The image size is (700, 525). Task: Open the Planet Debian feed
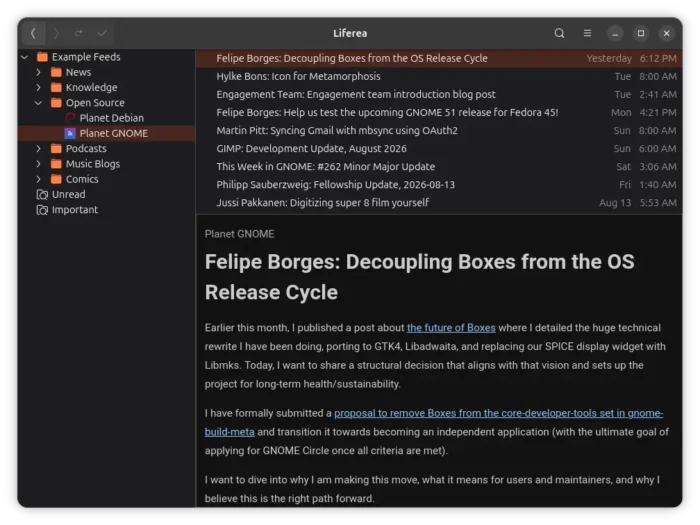(x=112, y=118)
